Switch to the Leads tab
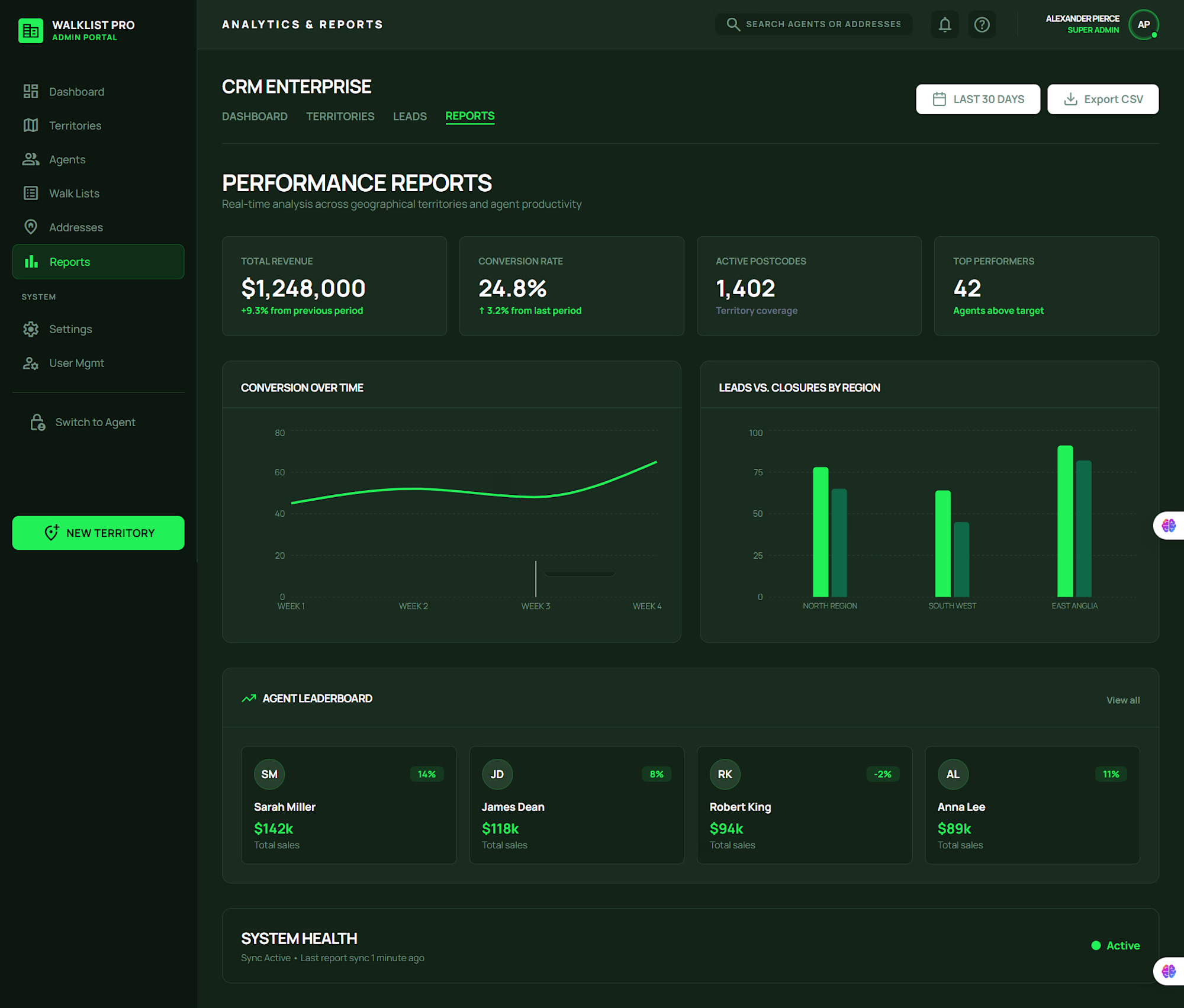Viewport: 1184px width, 1008px height. tap(410, 117)
